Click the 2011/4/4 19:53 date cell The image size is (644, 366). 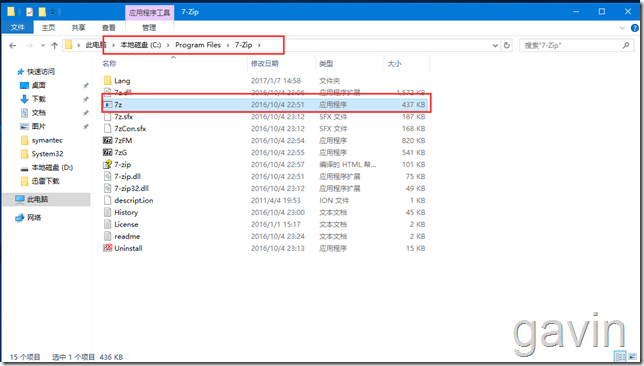click(276, 200)
